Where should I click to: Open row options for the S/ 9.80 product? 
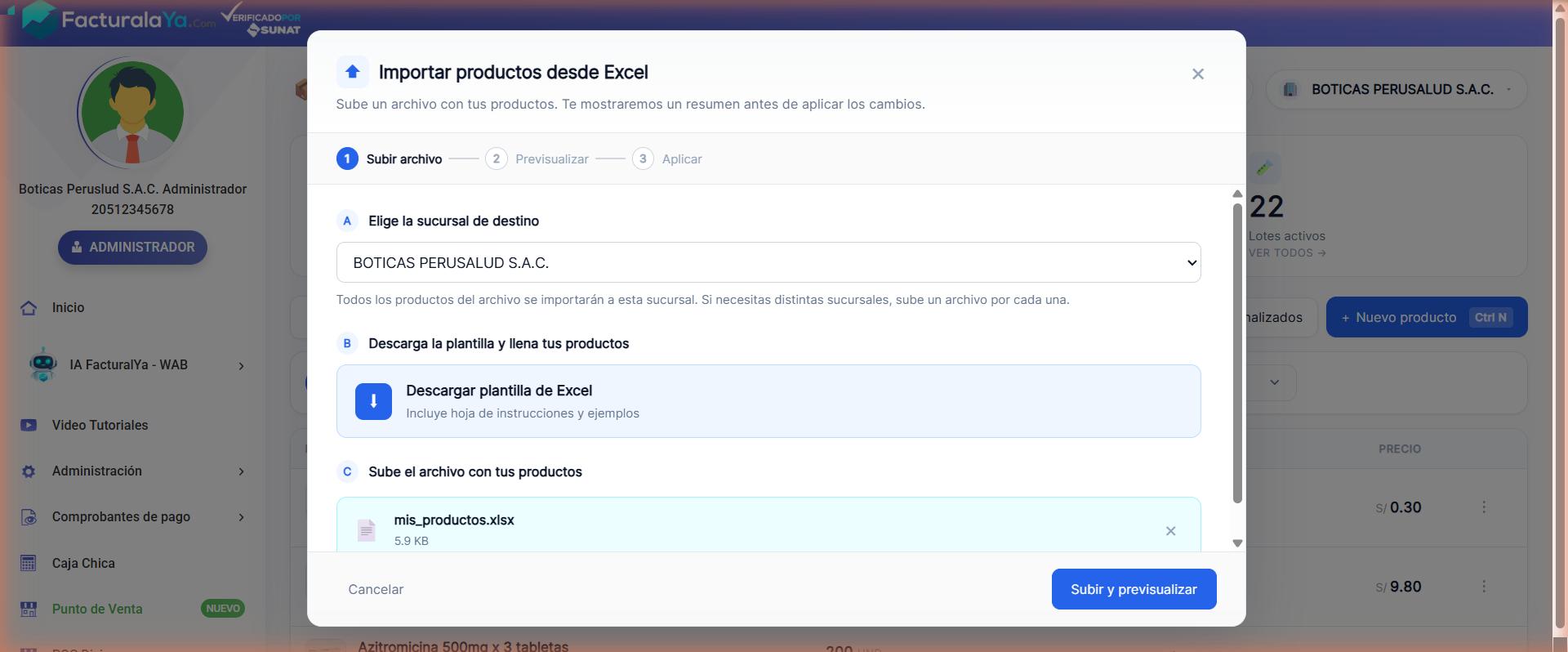pos(1484,586)
